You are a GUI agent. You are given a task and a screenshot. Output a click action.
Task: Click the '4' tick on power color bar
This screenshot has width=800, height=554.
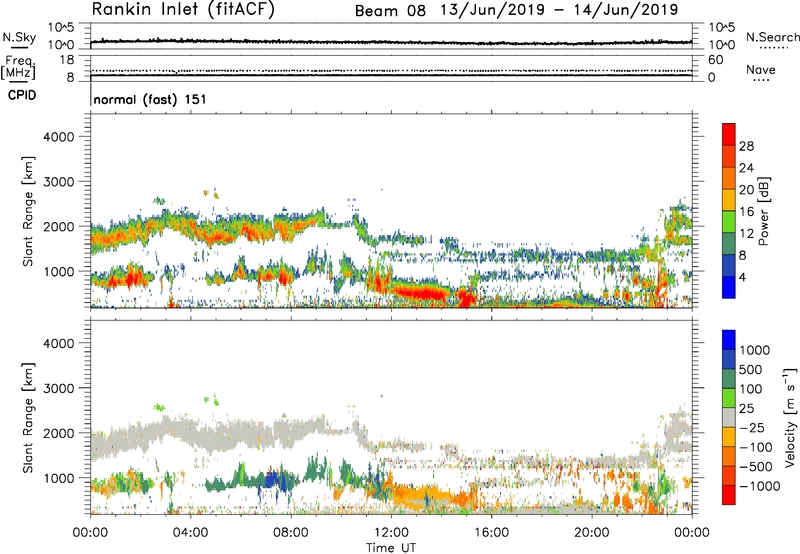point(742,278)
